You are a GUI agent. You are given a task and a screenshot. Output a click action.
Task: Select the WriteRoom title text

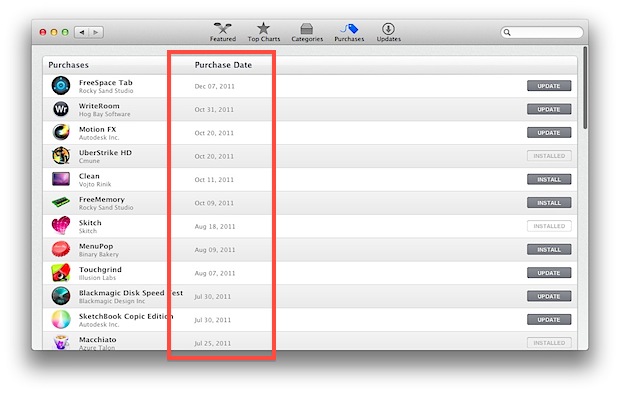point(99,106)
